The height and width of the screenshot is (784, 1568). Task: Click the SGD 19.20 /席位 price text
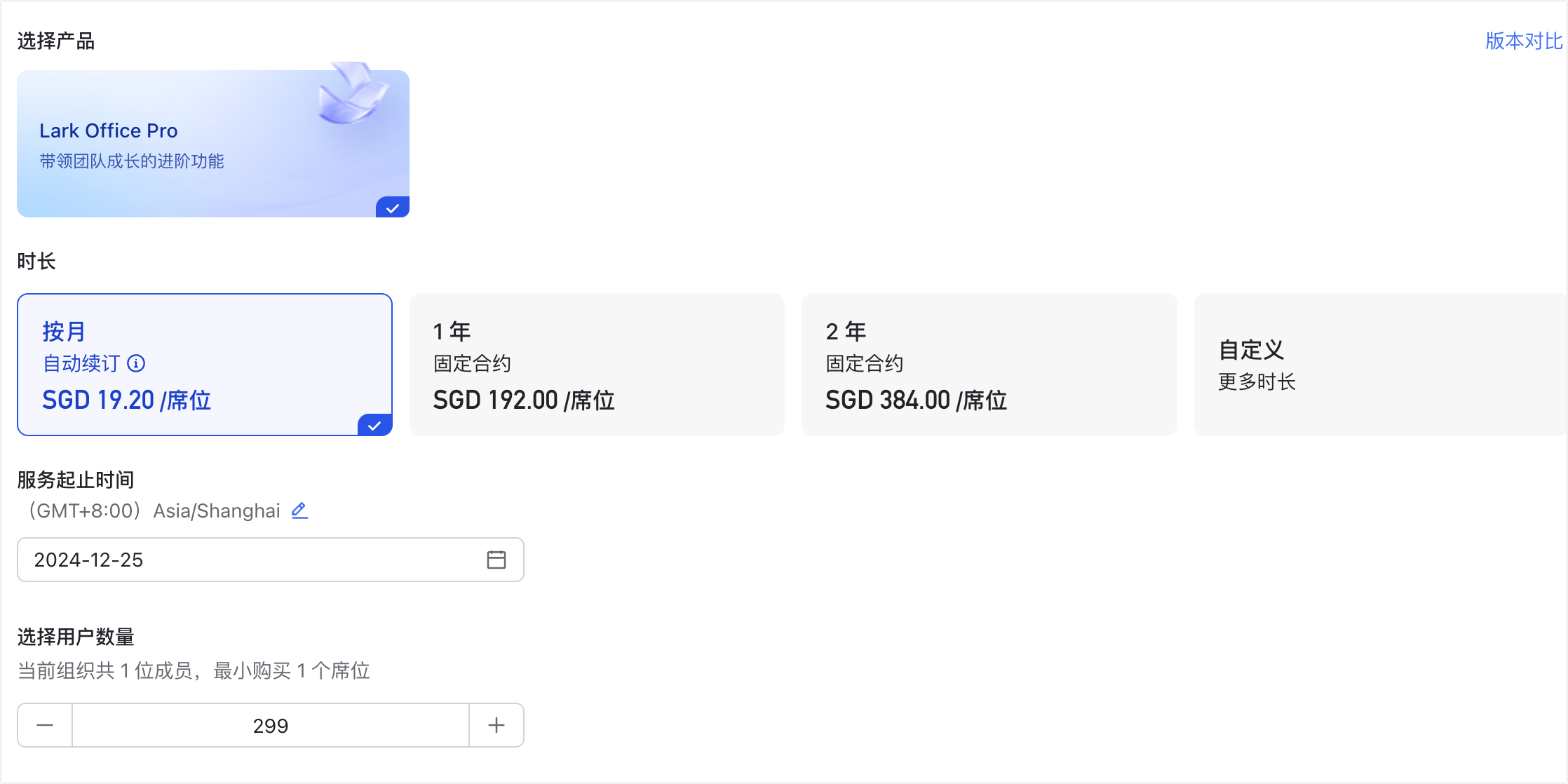[126, 400]
